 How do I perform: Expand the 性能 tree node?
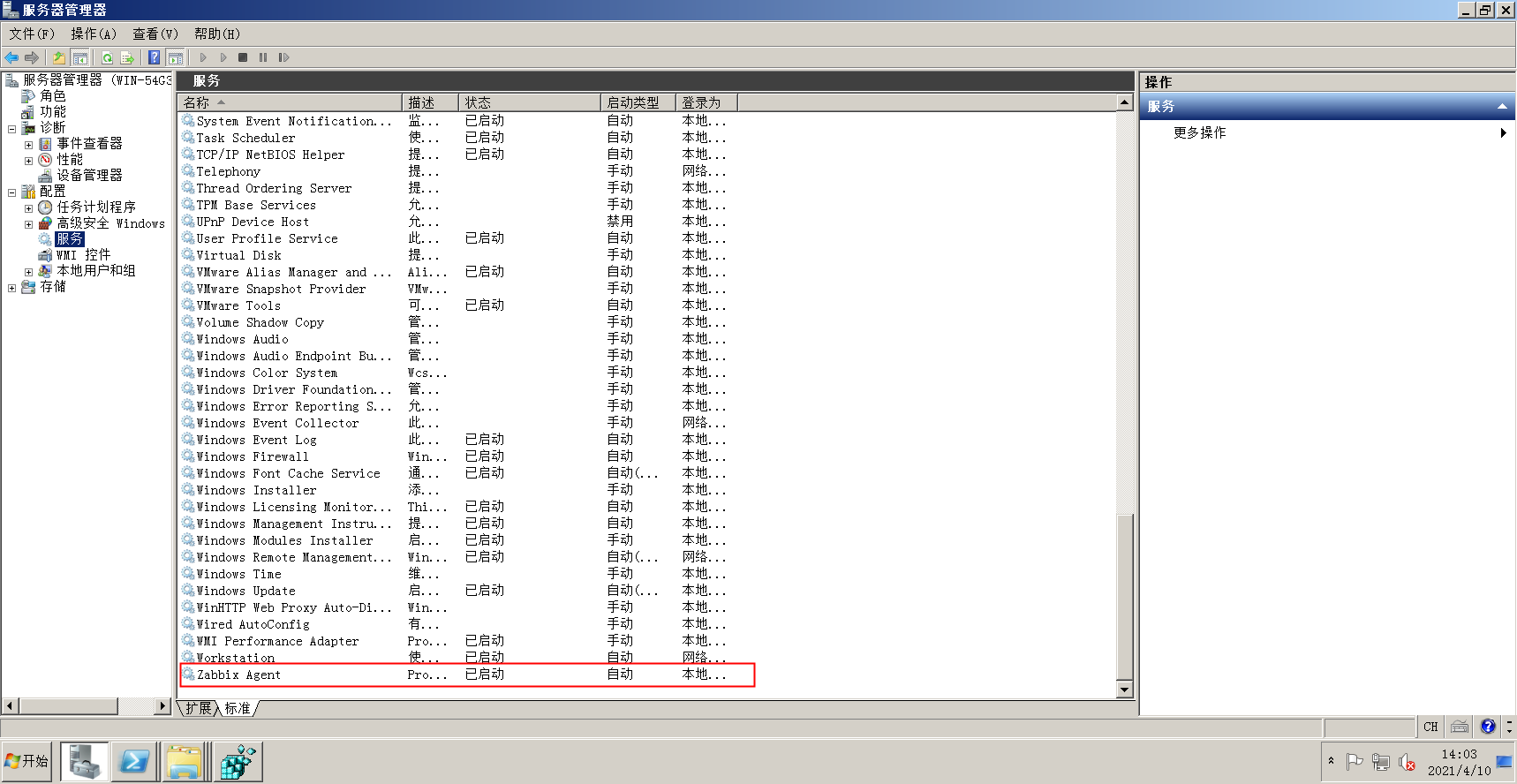[28, 160]
